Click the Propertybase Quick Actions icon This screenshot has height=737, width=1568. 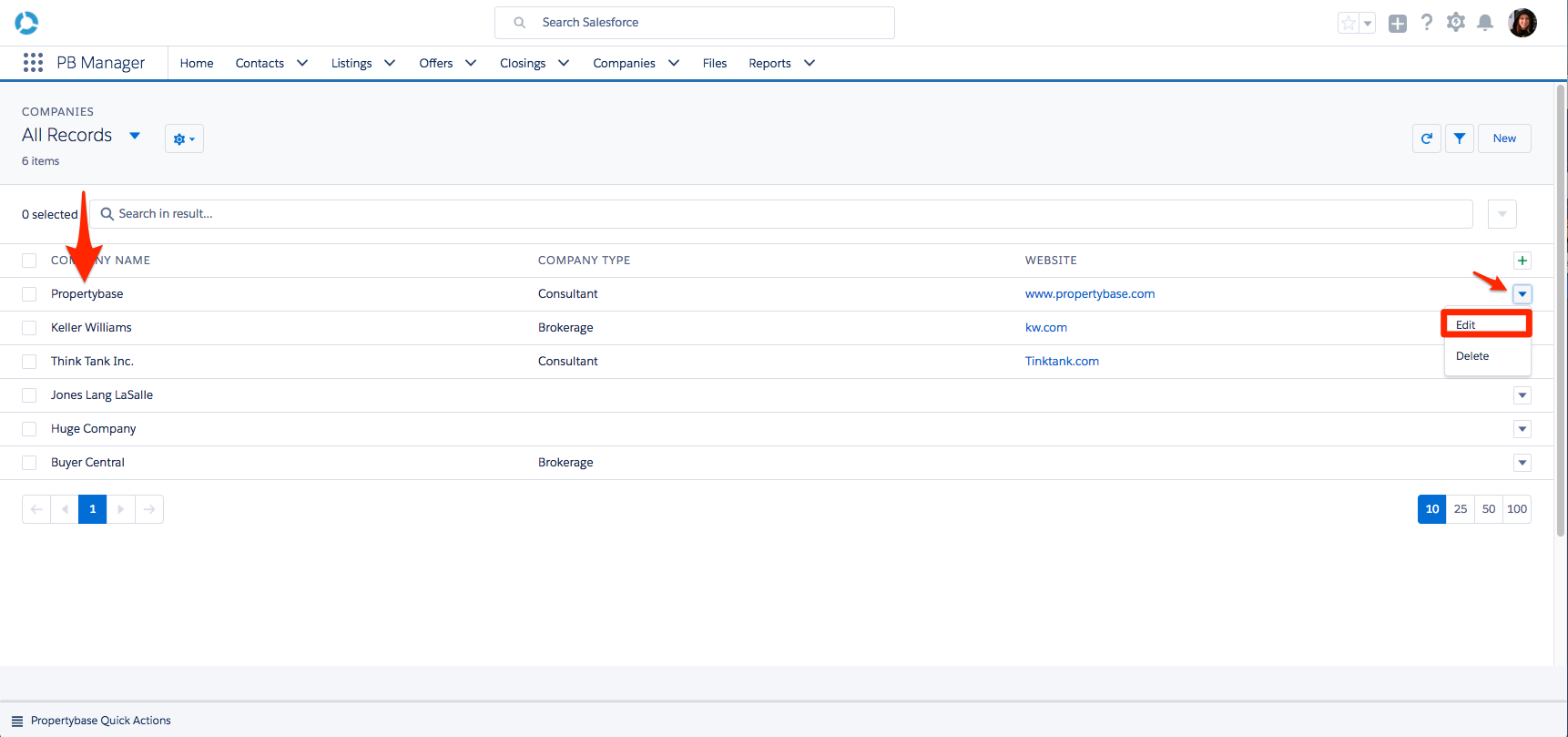(x=17, y=721)
